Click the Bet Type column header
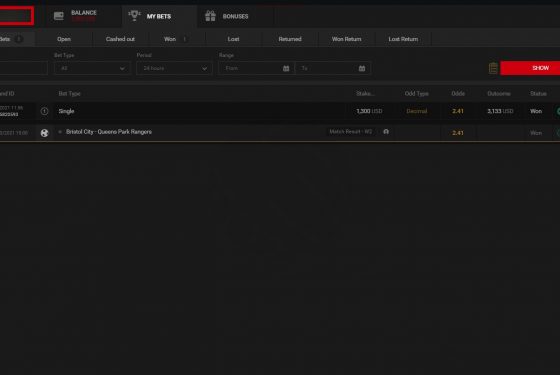This screenshot has width=560, height=375. (70, 94)
